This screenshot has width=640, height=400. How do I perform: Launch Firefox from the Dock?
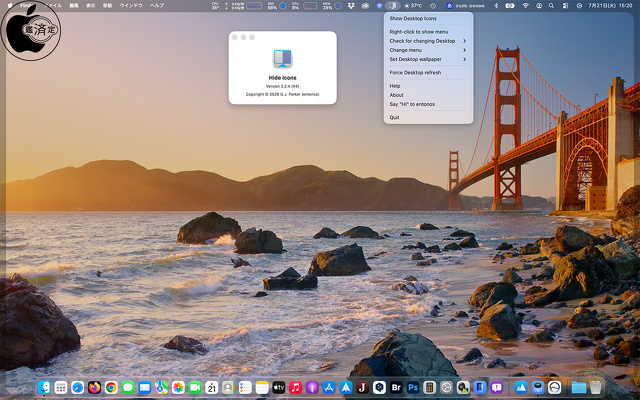click(x=94, y=387)
